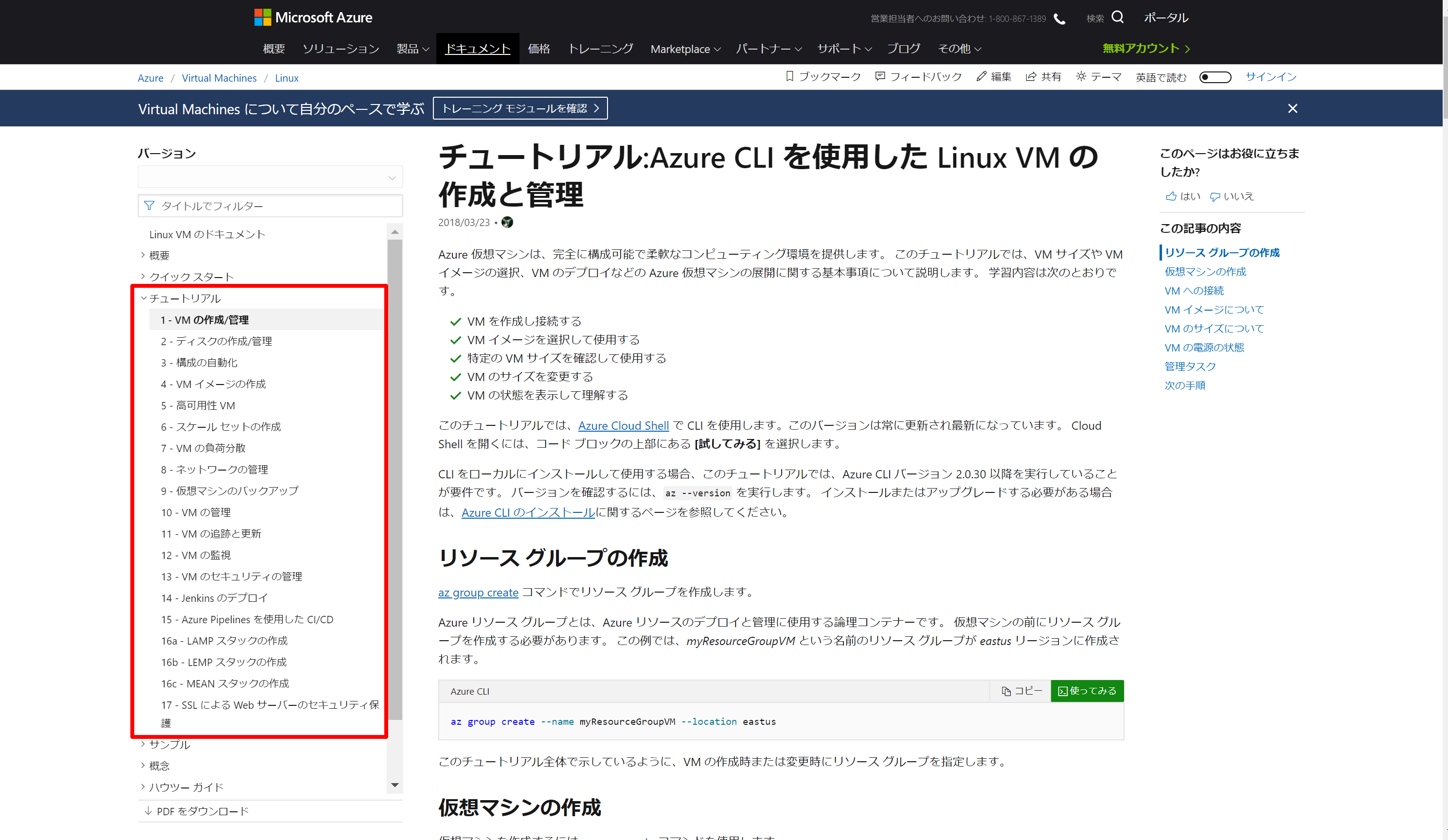
Task: Open the theme sun icon
Action: click(x=1081, y=76)
